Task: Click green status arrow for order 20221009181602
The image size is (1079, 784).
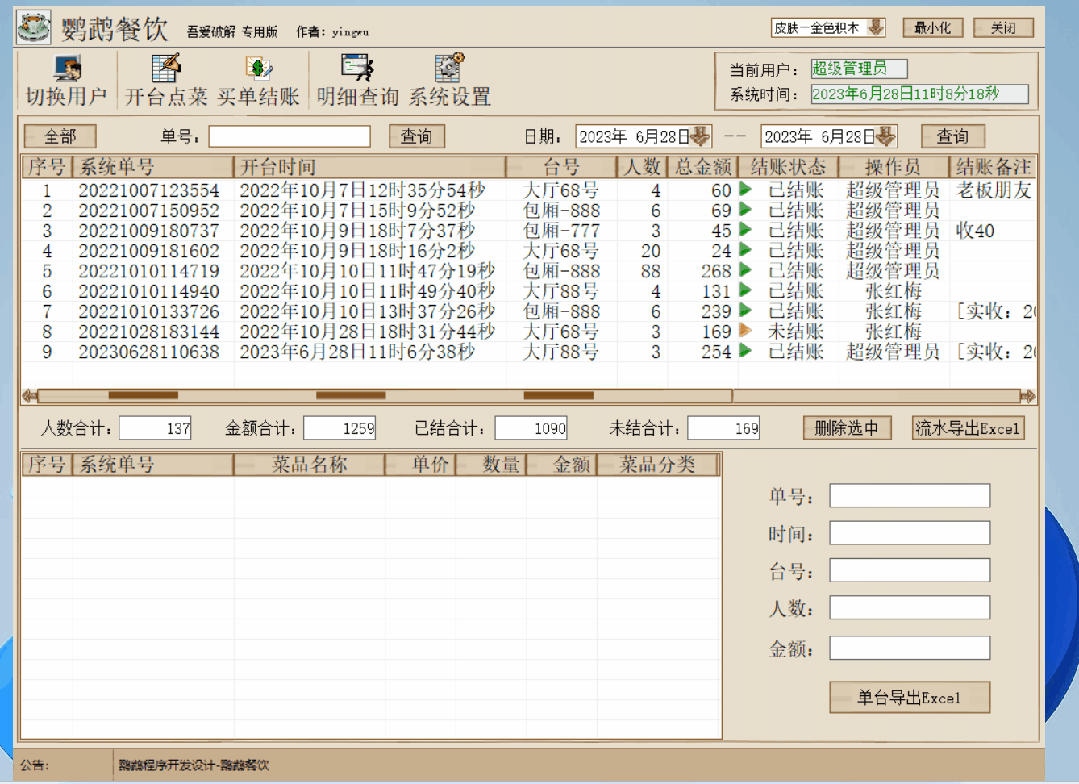Action: (x=745, y=249)
